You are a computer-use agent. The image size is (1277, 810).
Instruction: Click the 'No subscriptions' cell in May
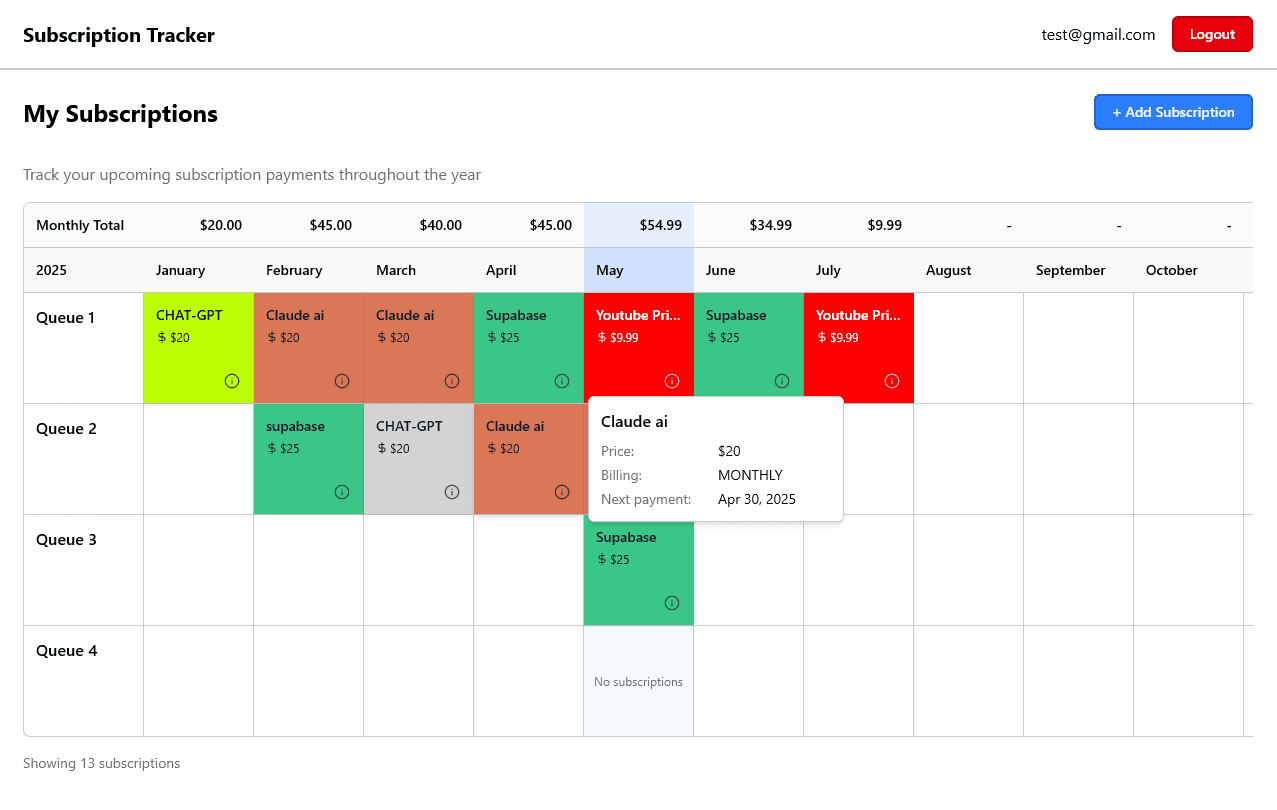pyautogui.click(x=639, y=682)
